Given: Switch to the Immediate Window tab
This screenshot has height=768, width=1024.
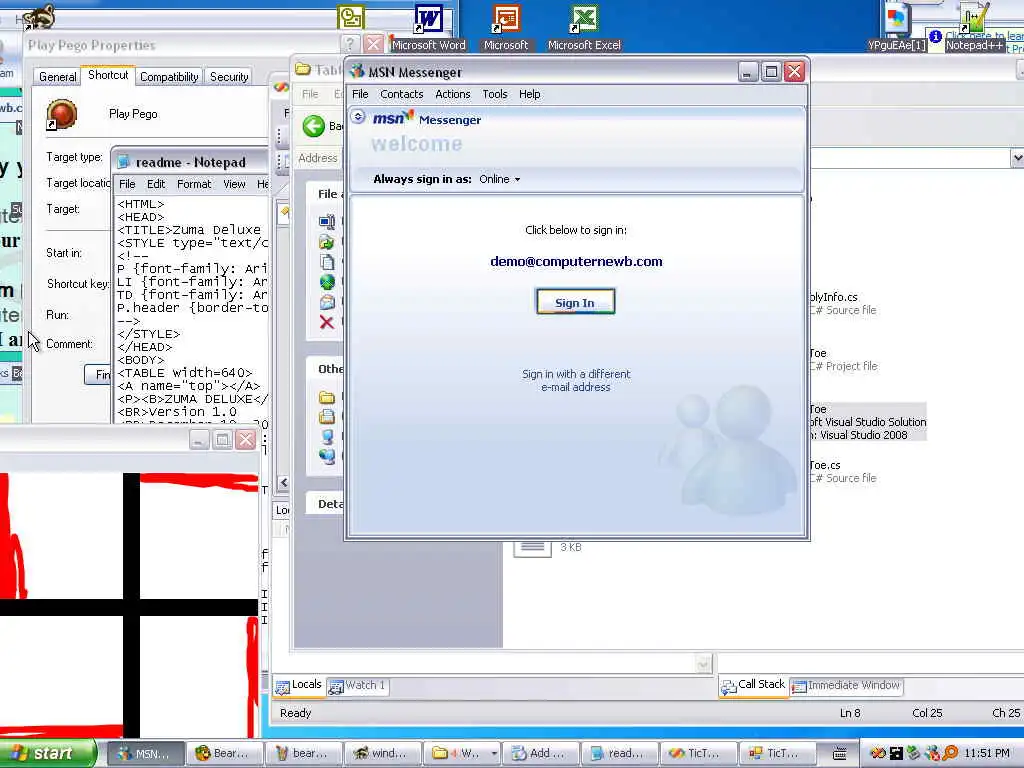Looking at the screenshot, I should click(846, 686).
